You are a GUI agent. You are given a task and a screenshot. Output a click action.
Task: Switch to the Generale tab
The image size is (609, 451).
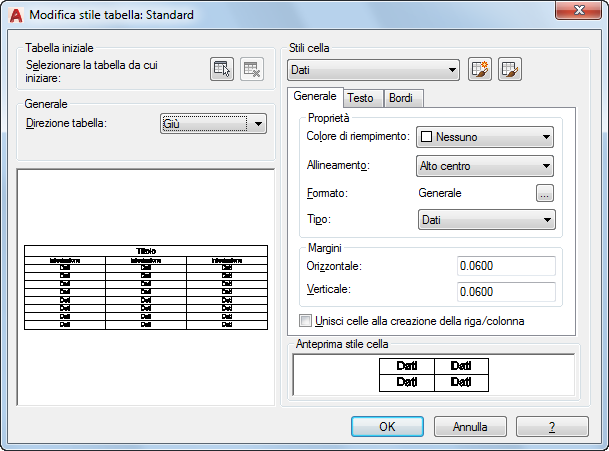click(315, 96)
